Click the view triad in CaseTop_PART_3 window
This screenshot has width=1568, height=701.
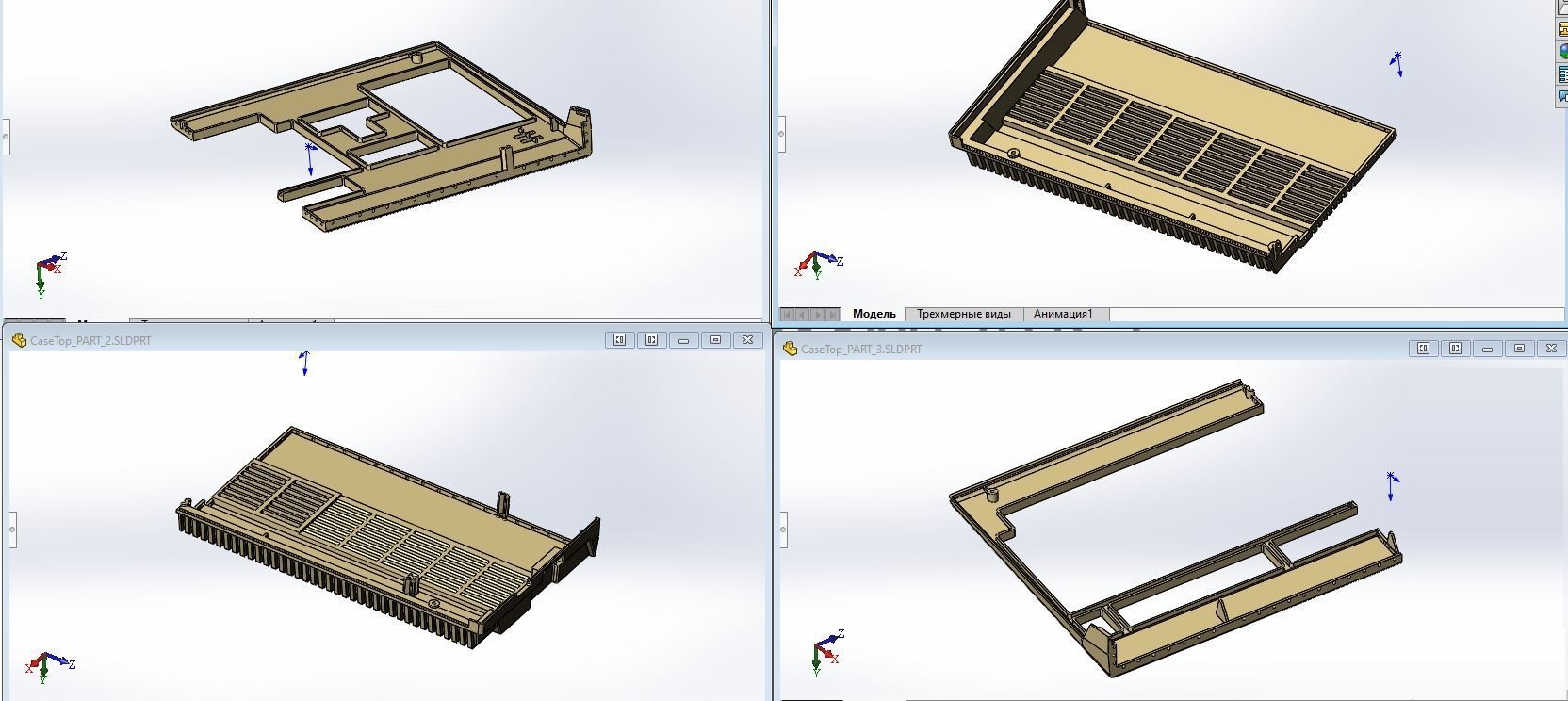coord(827,652)
